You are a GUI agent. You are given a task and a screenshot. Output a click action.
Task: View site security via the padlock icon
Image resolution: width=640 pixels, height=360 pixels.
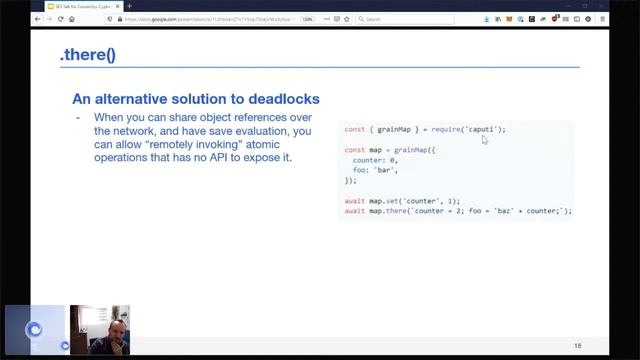[x=120, y=19]
